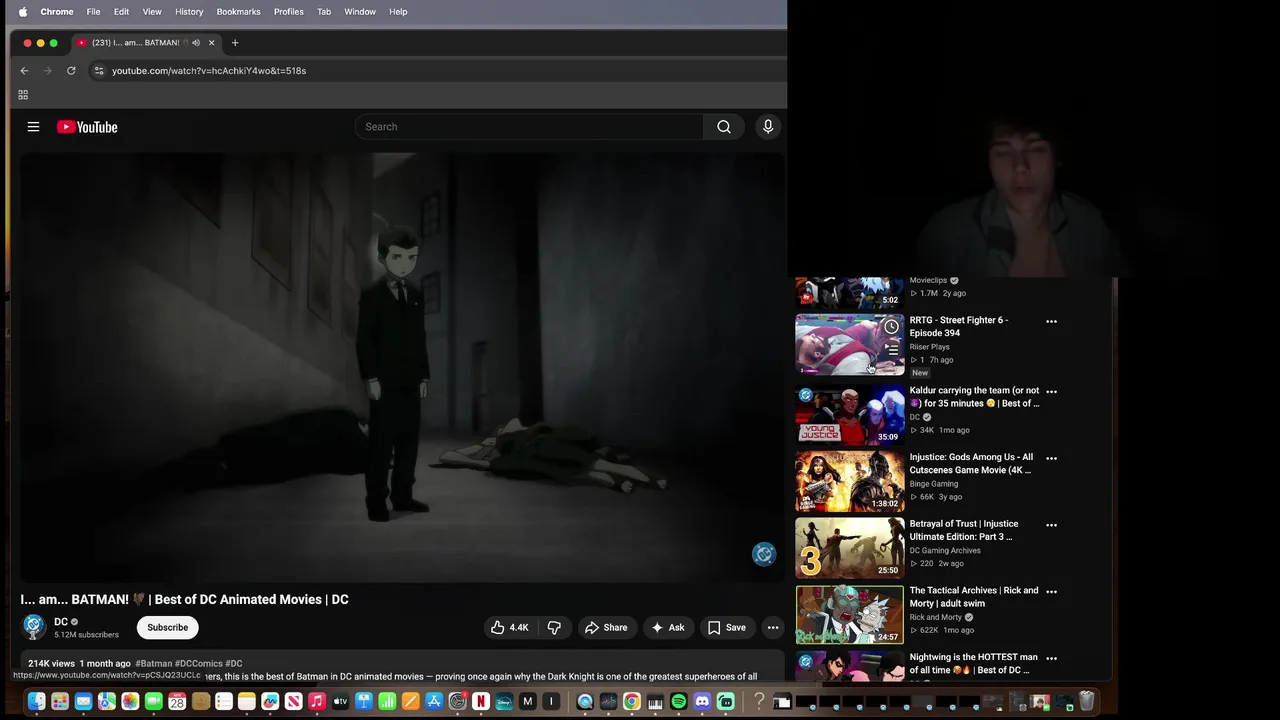The image size is (1280, 720).
Task: Open the Help menu
Action: pos(398,12)
